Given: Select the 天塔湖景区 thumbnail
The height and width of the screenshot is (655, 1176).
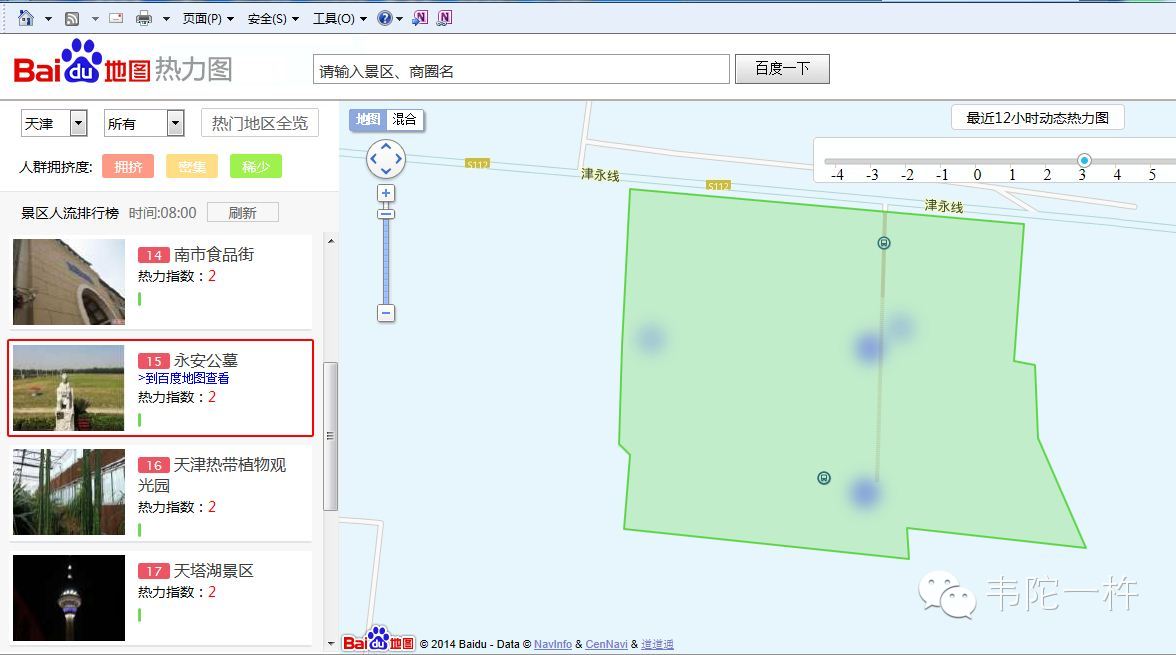Looking at the screenshot, I should coord(69,598).
